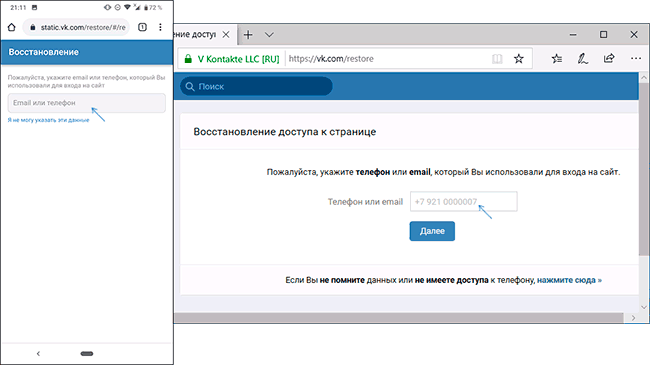
Task: Click the vertical scrollbar up arrow
Action: pos(644,78)
